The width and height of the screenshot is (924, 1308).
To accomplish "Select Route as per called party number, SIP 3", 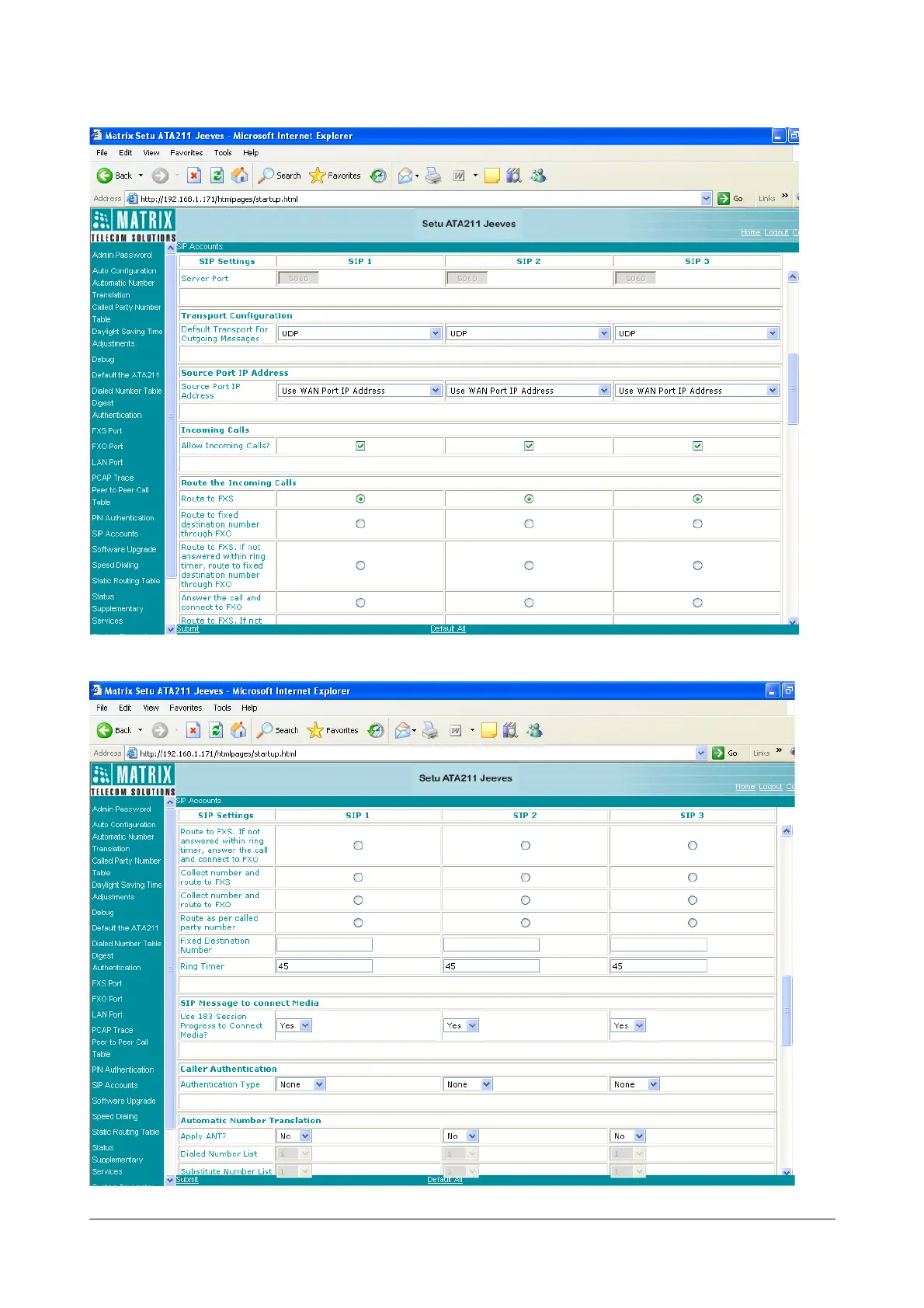I will [x=693, y=923].
